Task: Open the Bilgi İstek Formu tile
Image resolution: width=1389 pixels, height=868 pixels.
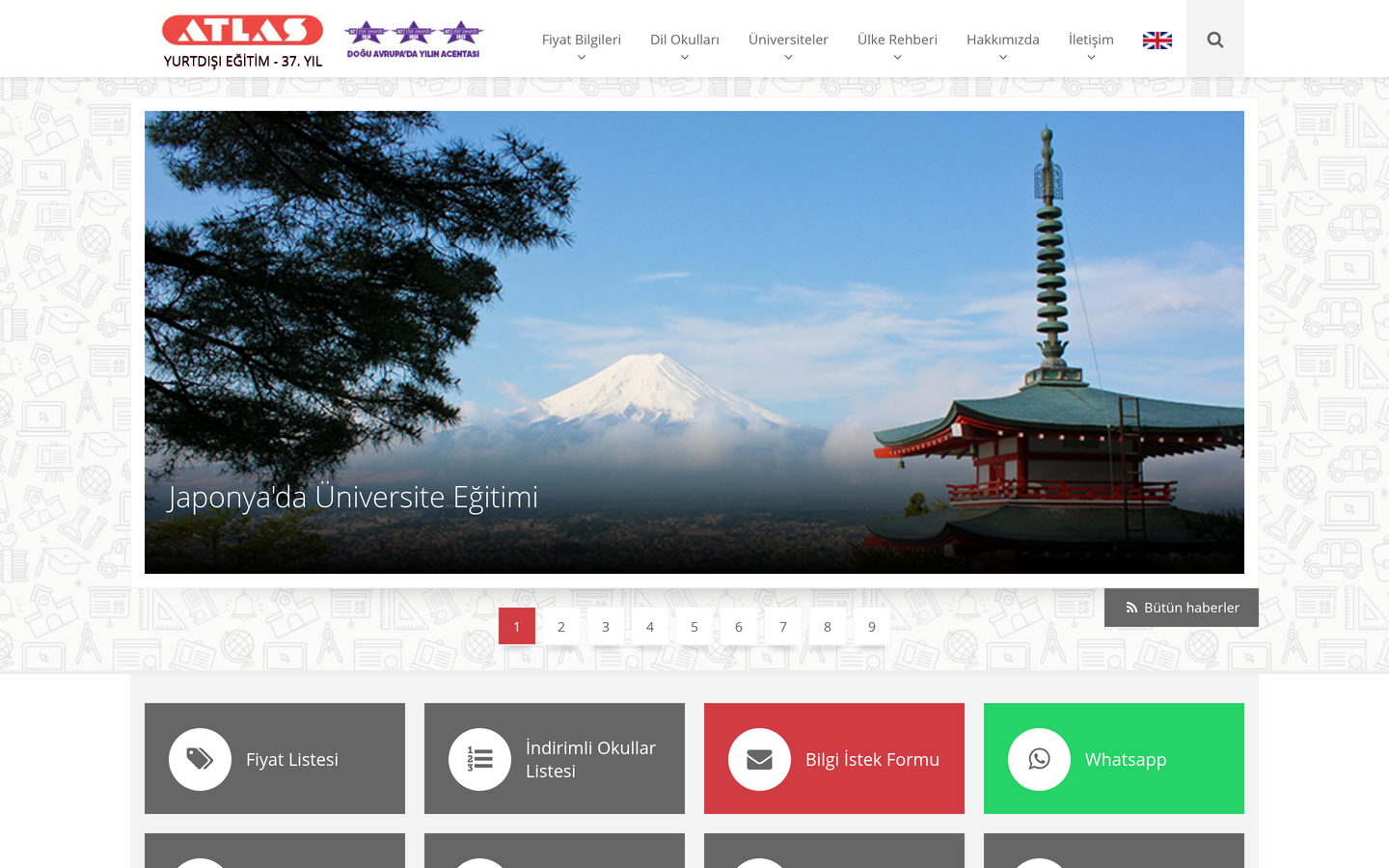Action: 834,758
